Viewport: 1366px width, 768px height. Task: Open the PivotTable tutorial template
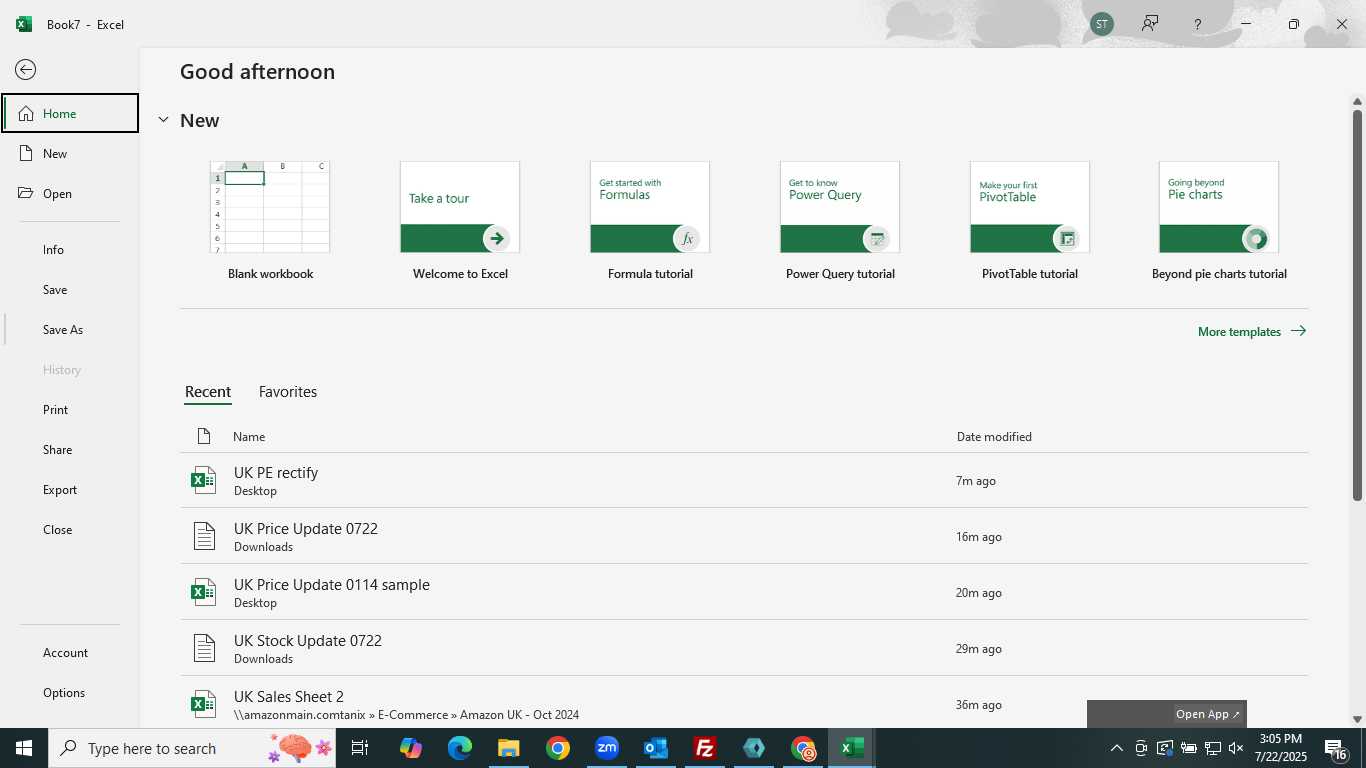1030,221
